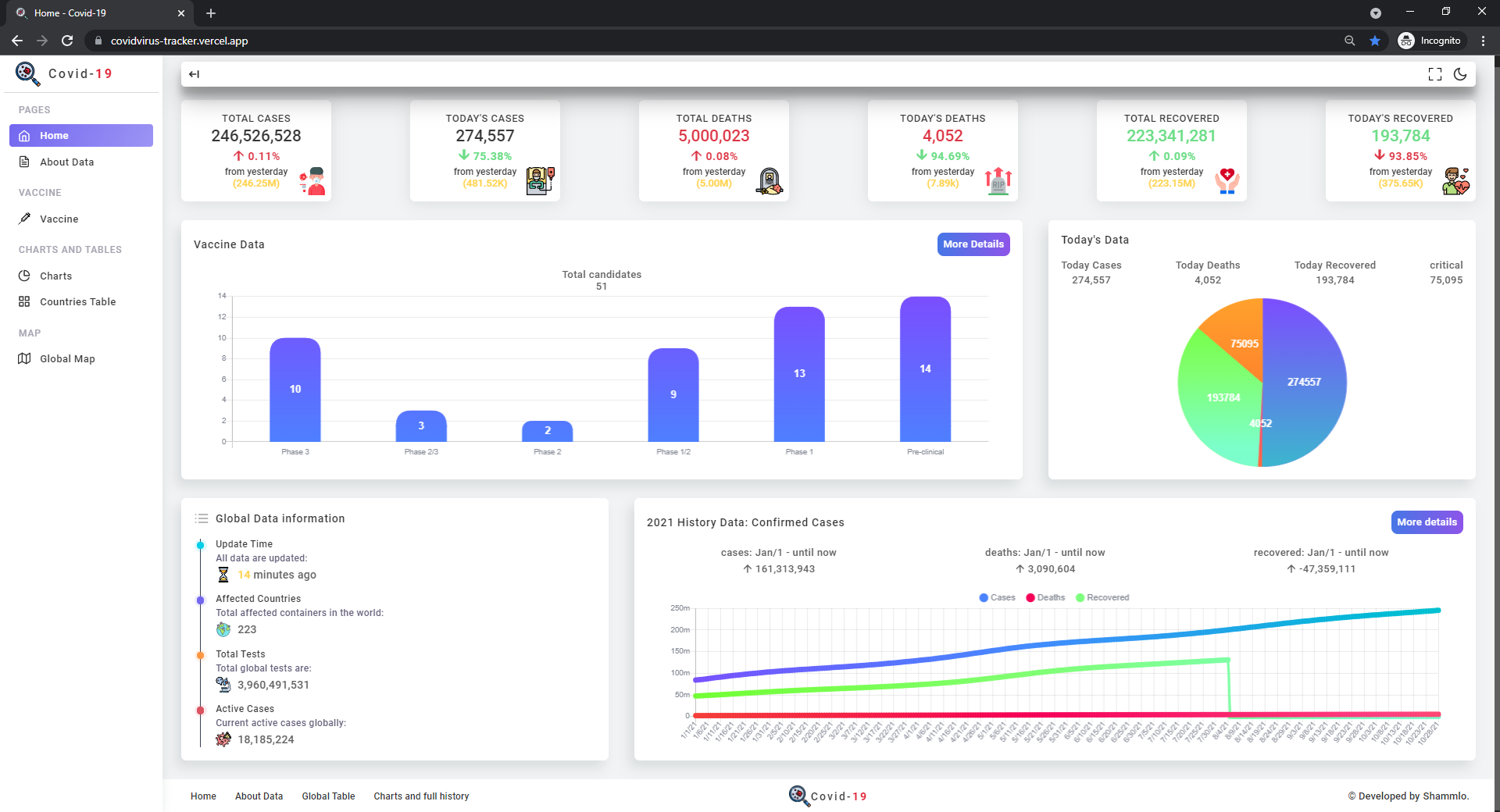Click the green pie slice labeled 193784
Screen dimensions: 1500x812
tap(1223, 397)
